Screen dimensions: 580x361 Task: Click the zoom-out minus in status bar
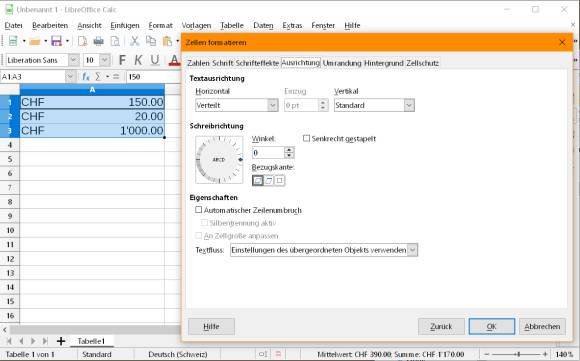pyautogui.click(x=487, y=354)
